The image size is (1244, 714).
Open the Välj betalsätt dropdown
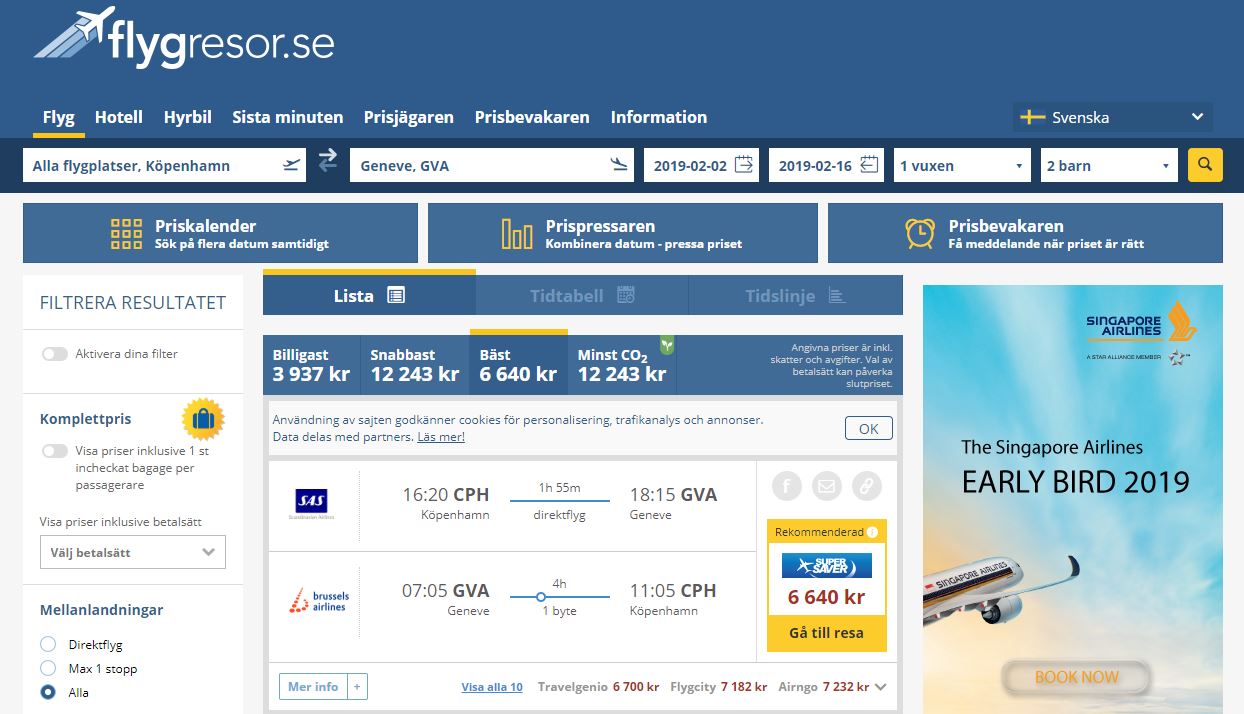click(133, 552)
